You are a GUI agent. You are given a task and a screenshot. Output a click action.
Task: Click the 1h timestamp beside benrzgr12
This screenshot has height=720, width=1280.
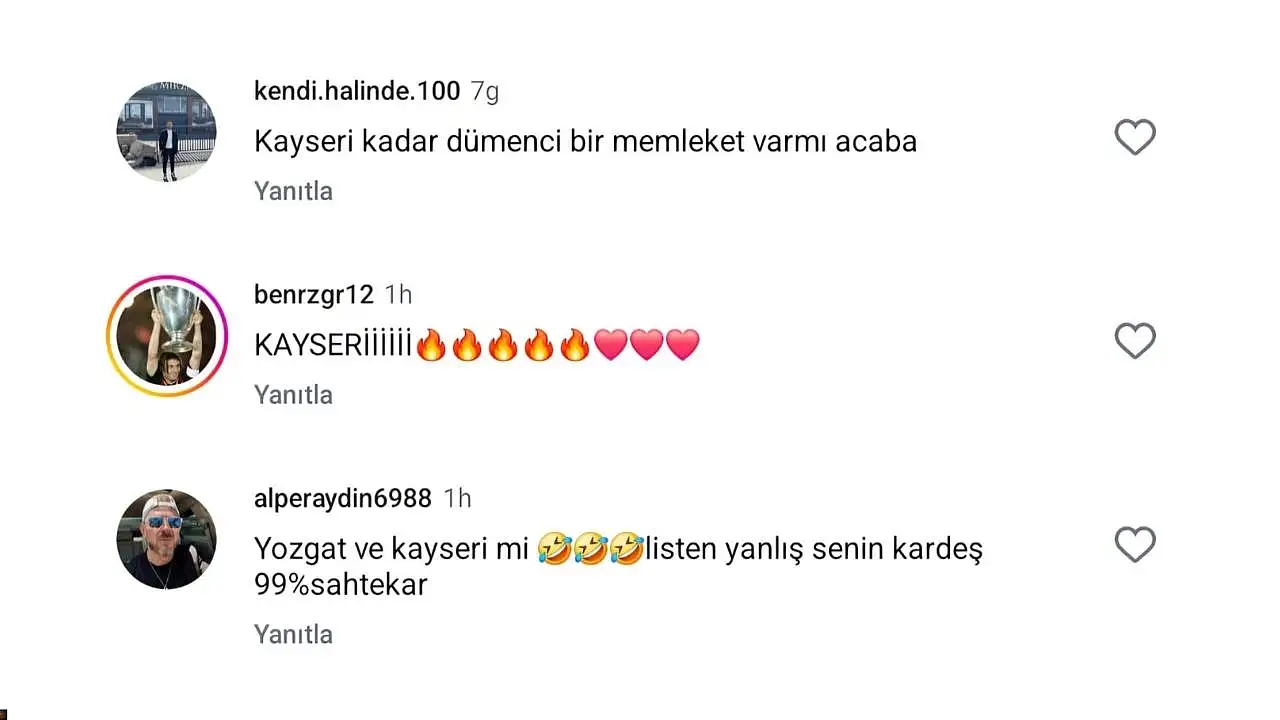pos(398,295)
